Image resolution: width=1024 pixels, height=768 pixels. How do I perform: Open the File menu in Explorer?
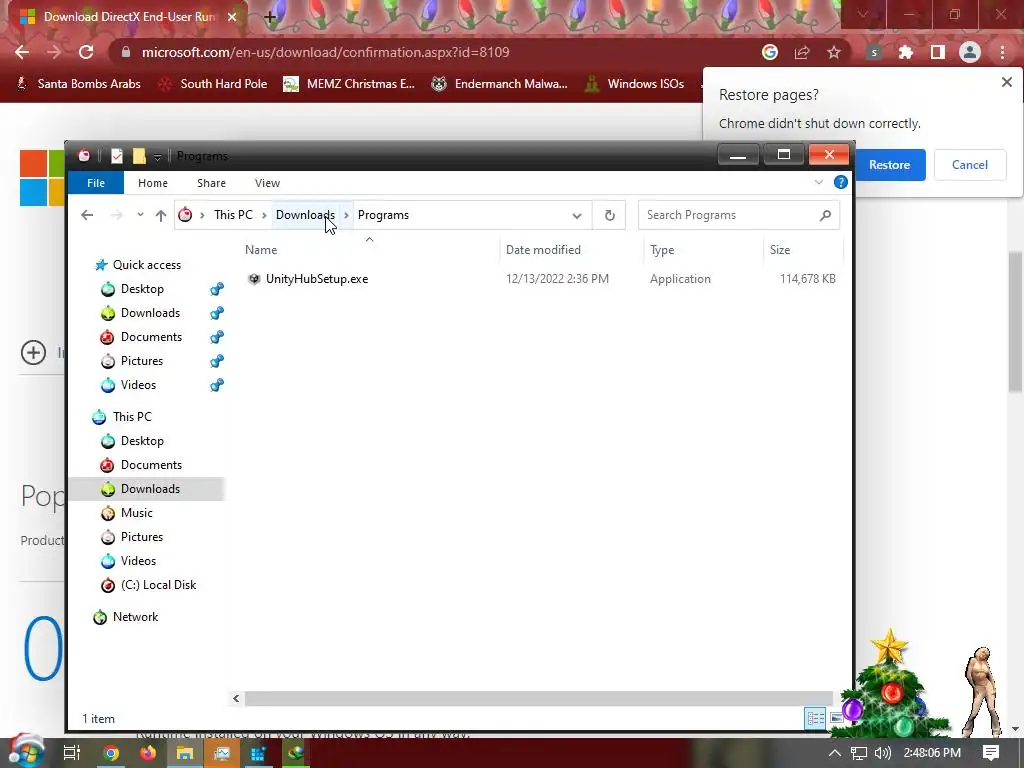[96, 183]
